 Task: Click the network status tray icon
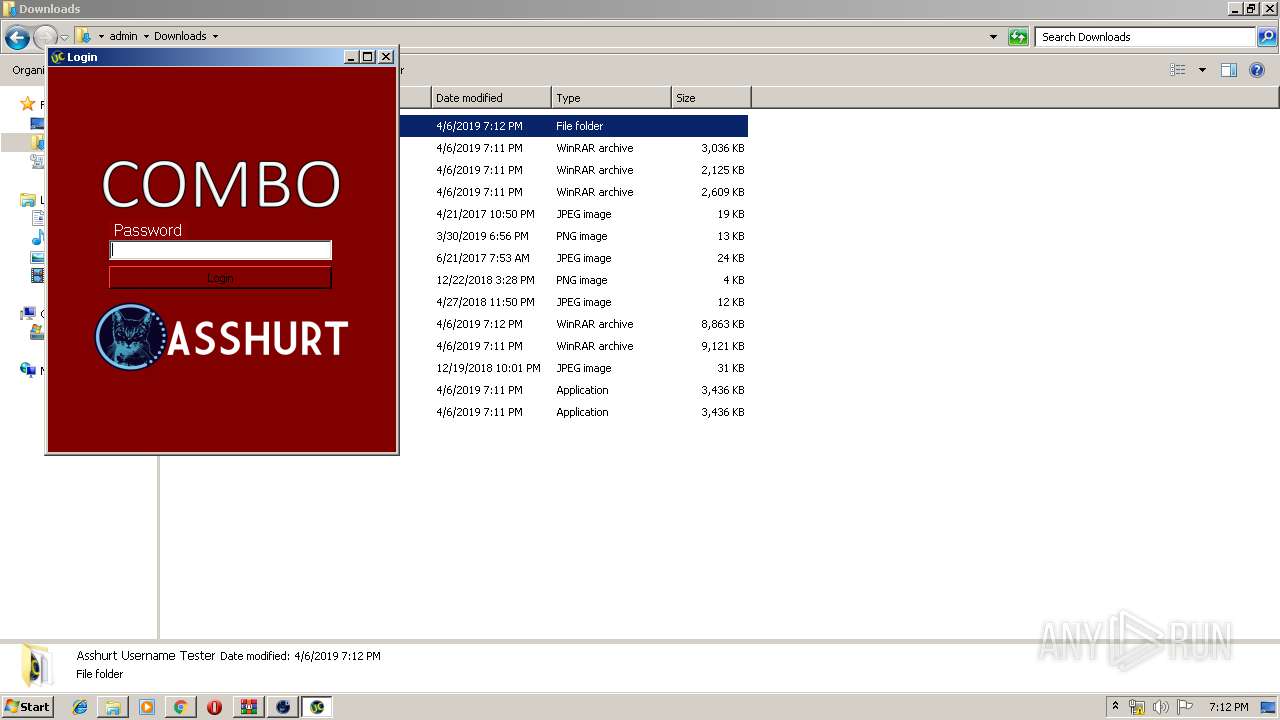click(x=1137, y=707)
